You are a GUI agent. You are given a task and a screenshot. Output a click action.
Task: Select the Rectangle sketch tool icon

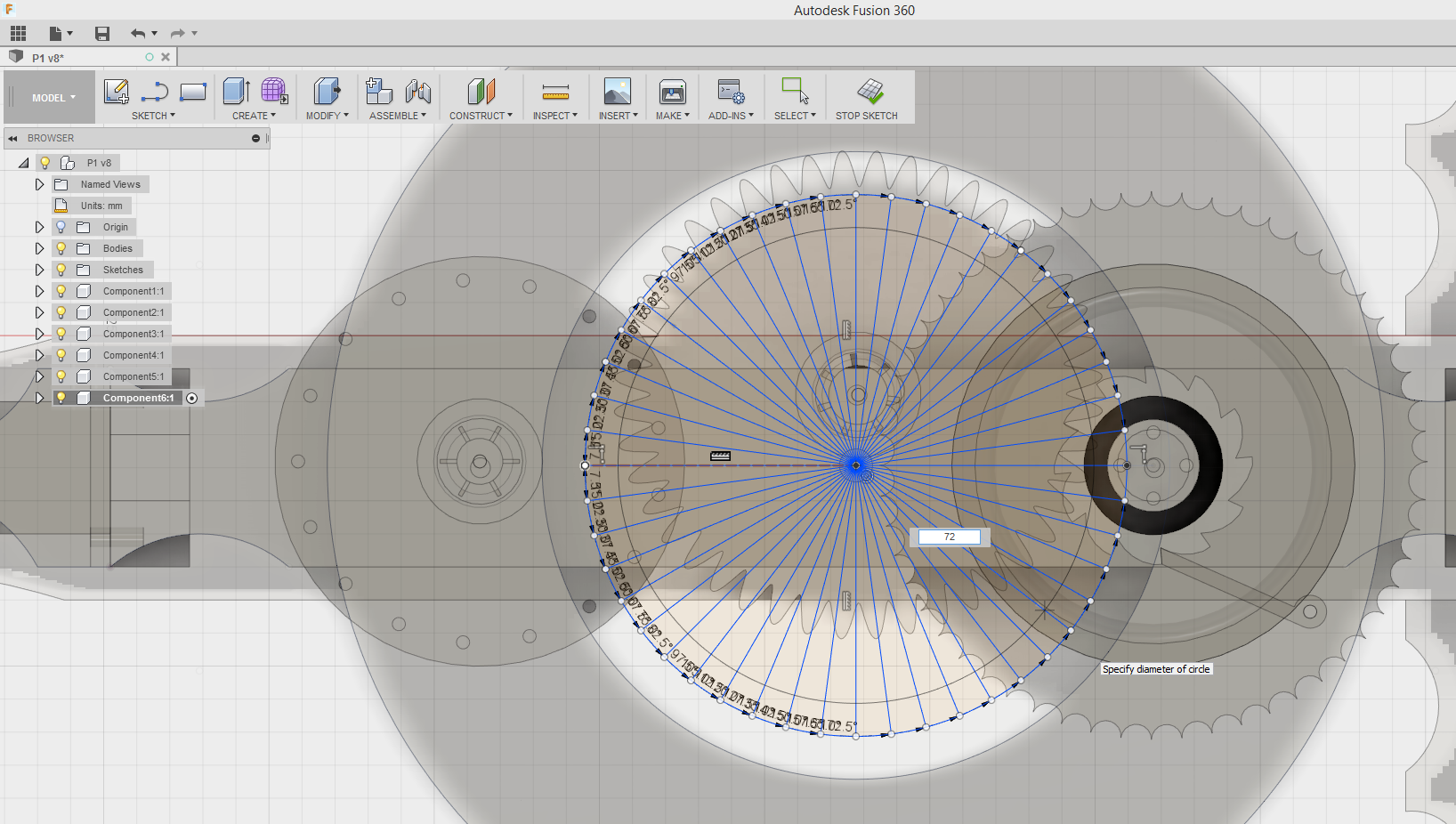(193, 91)
